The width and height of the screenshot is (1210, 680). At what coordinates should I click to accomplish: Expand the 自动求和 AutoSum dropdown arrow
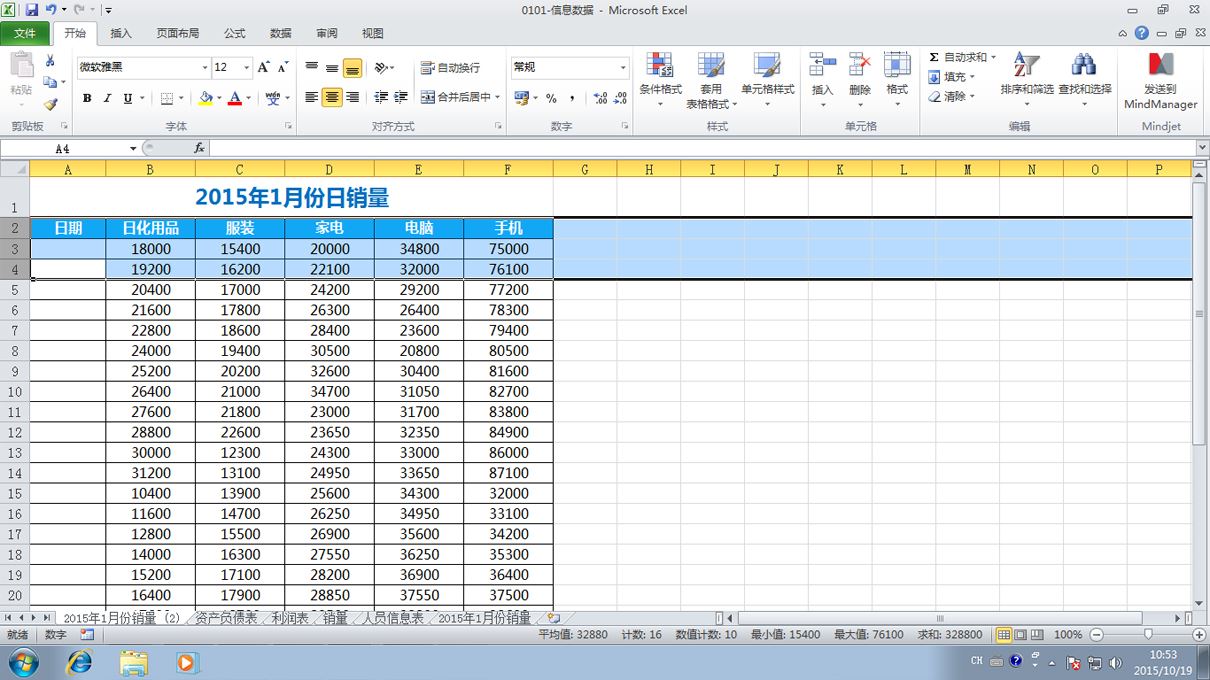(993, 57)
